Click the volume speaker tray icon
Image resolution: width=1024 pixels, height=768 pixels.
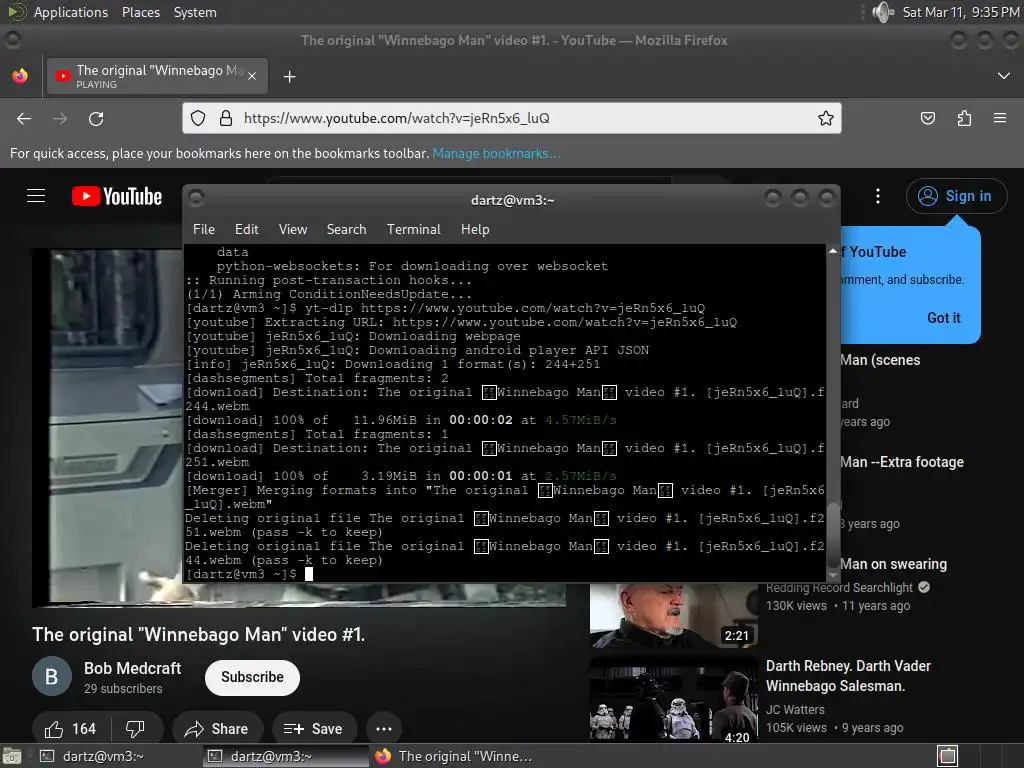pyautogui.click(x=882, y=12)
